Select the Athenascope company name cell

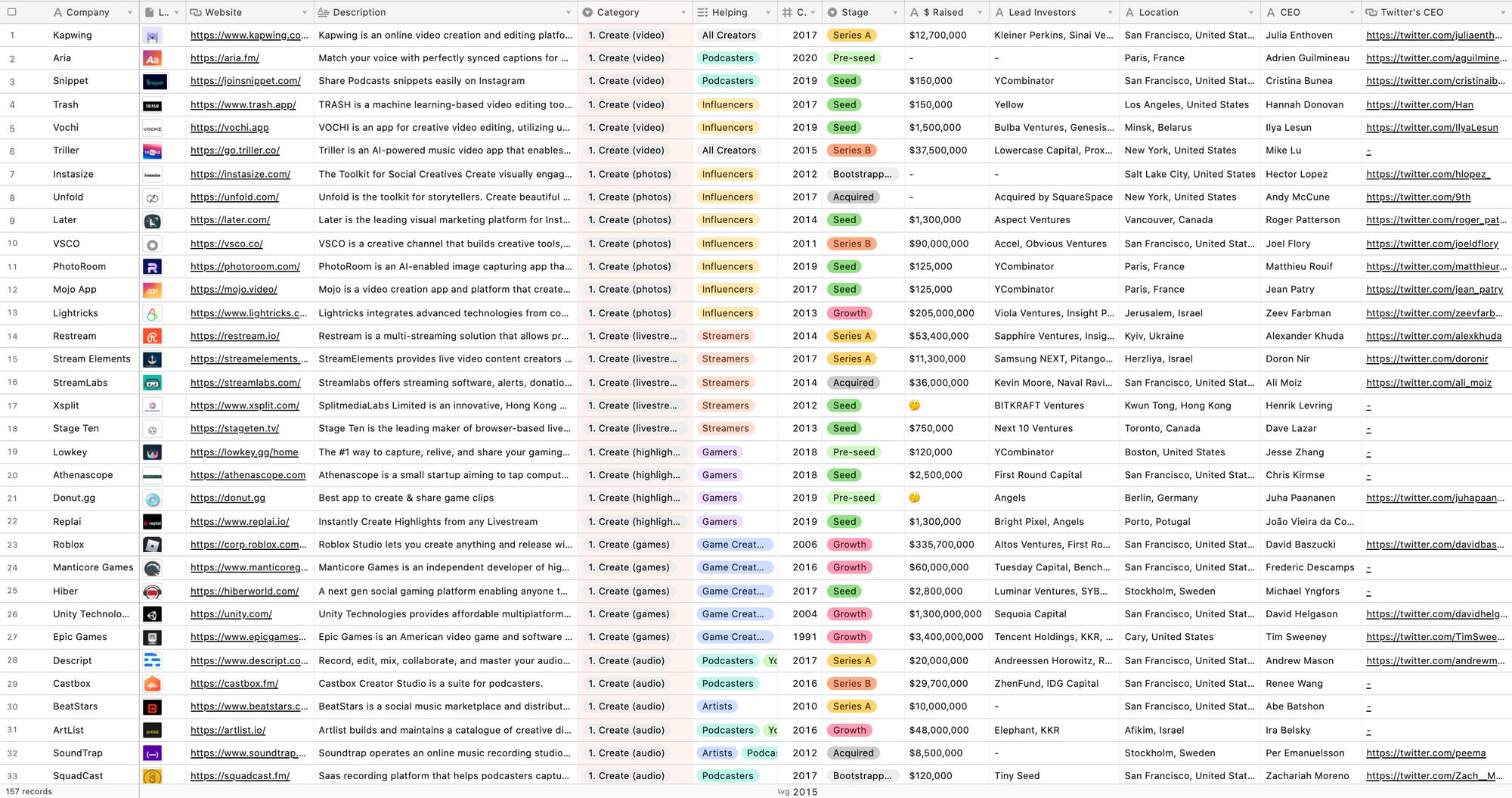83,475
